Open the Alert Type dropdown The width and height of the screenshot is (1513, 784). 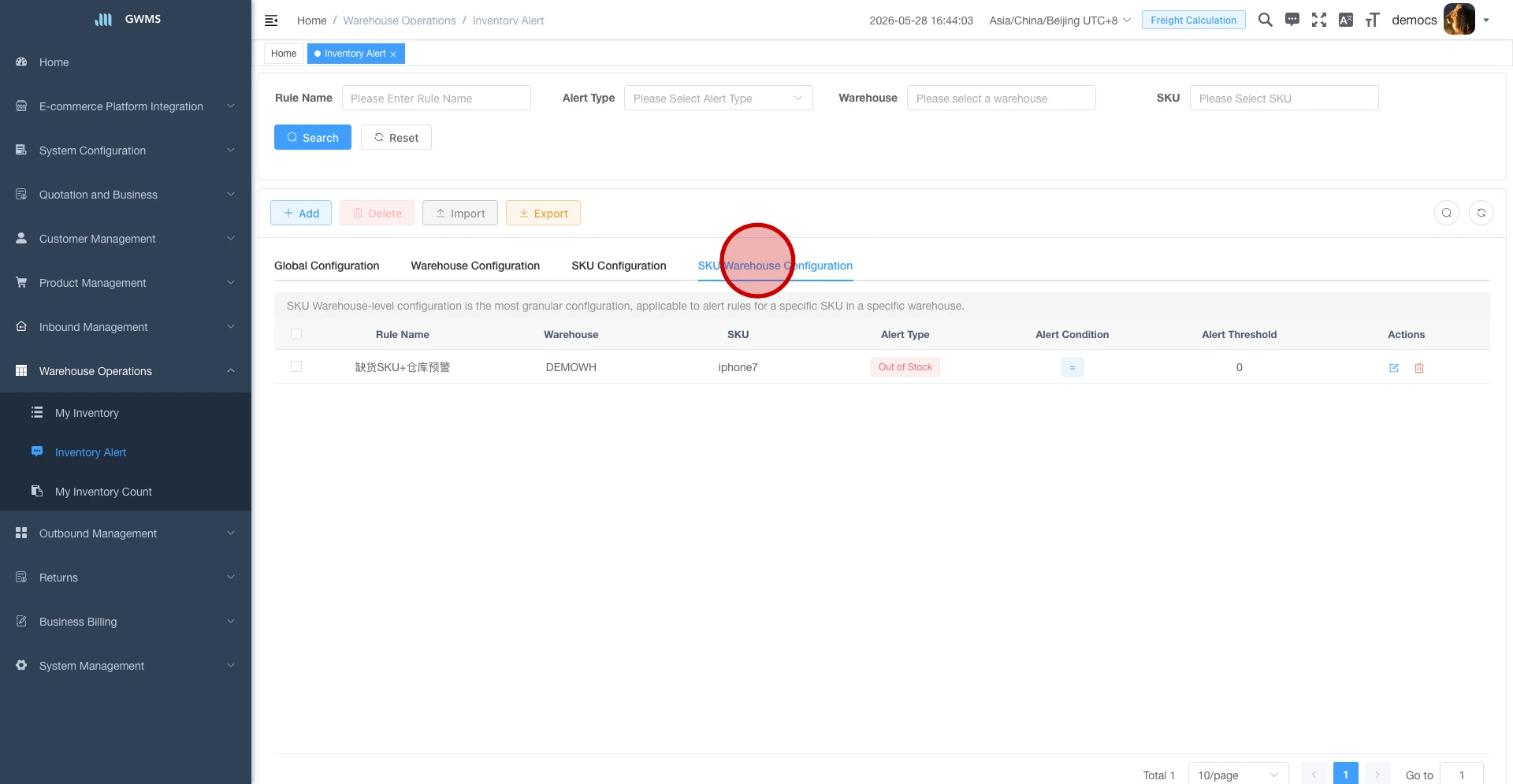(x=718, y=98)
